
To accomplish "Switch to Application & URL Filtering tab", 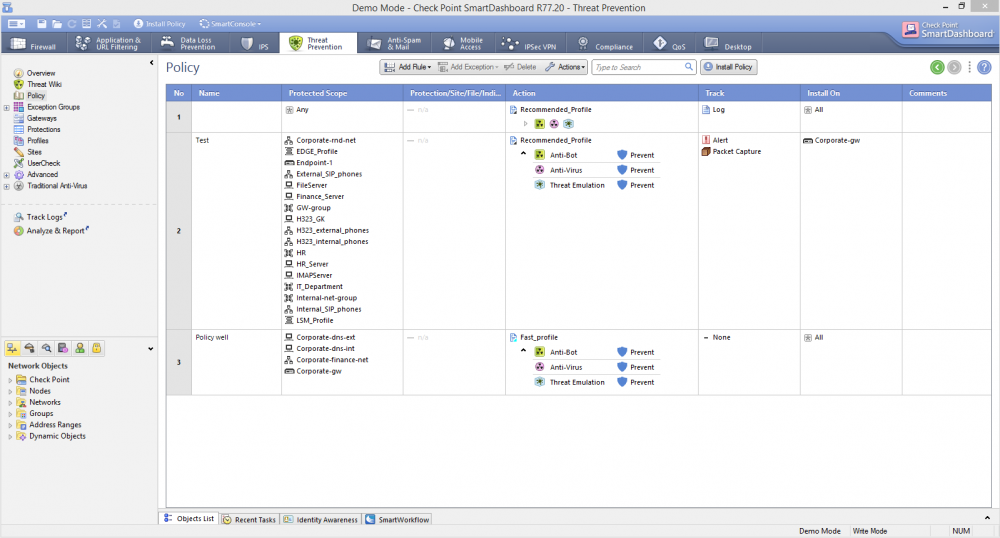I will [x=108, y=43].
